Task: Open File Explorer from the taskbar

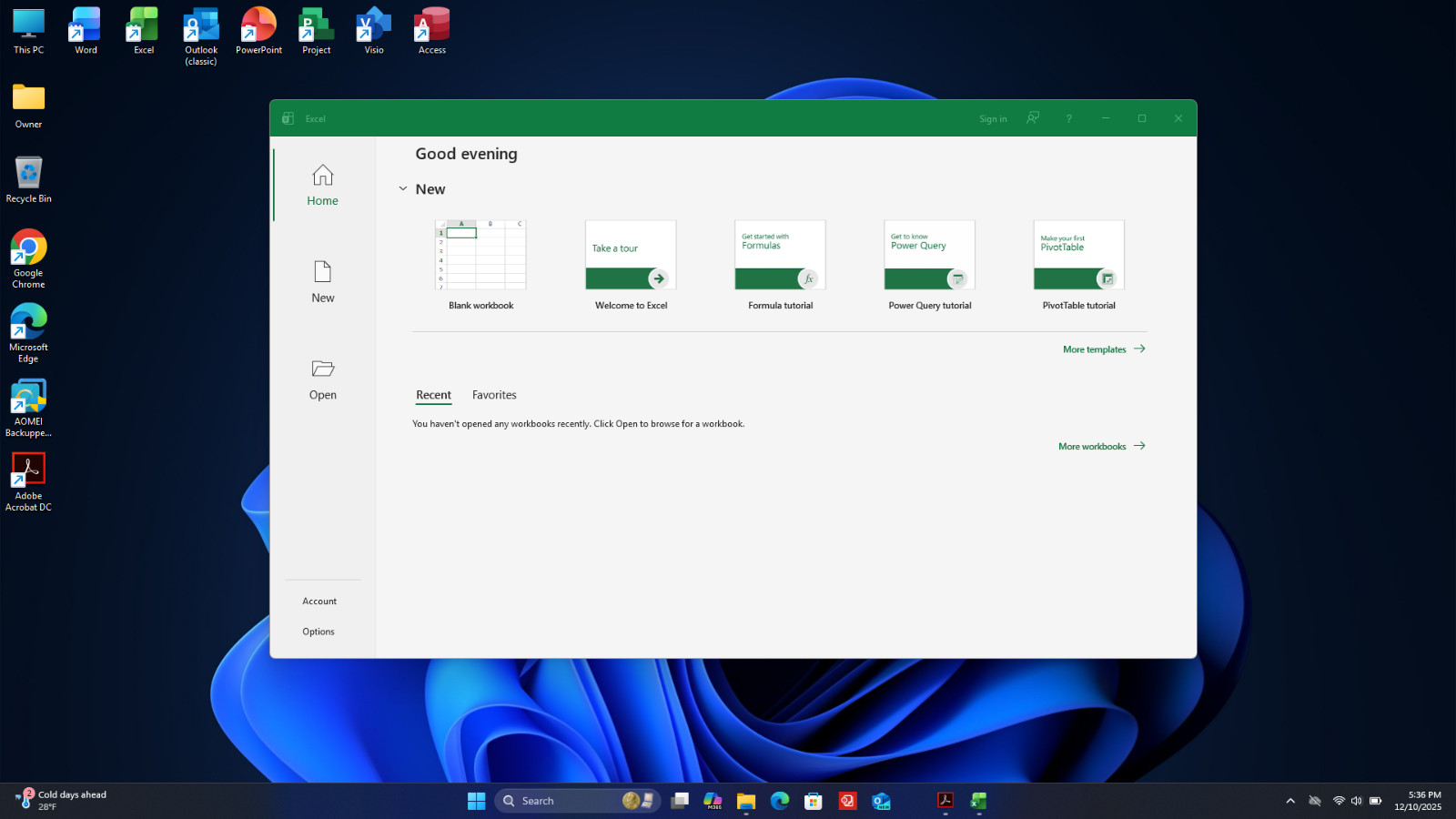Action: pos(746,801)
